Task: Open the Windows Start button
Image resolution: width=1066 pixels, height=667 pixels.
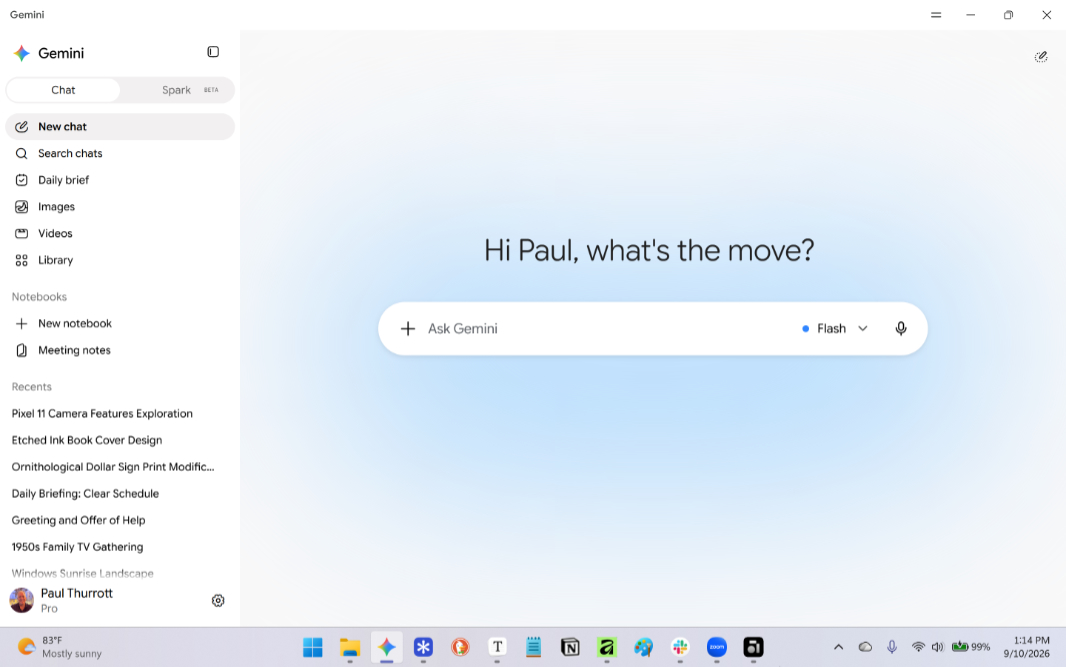Action: 313,647
